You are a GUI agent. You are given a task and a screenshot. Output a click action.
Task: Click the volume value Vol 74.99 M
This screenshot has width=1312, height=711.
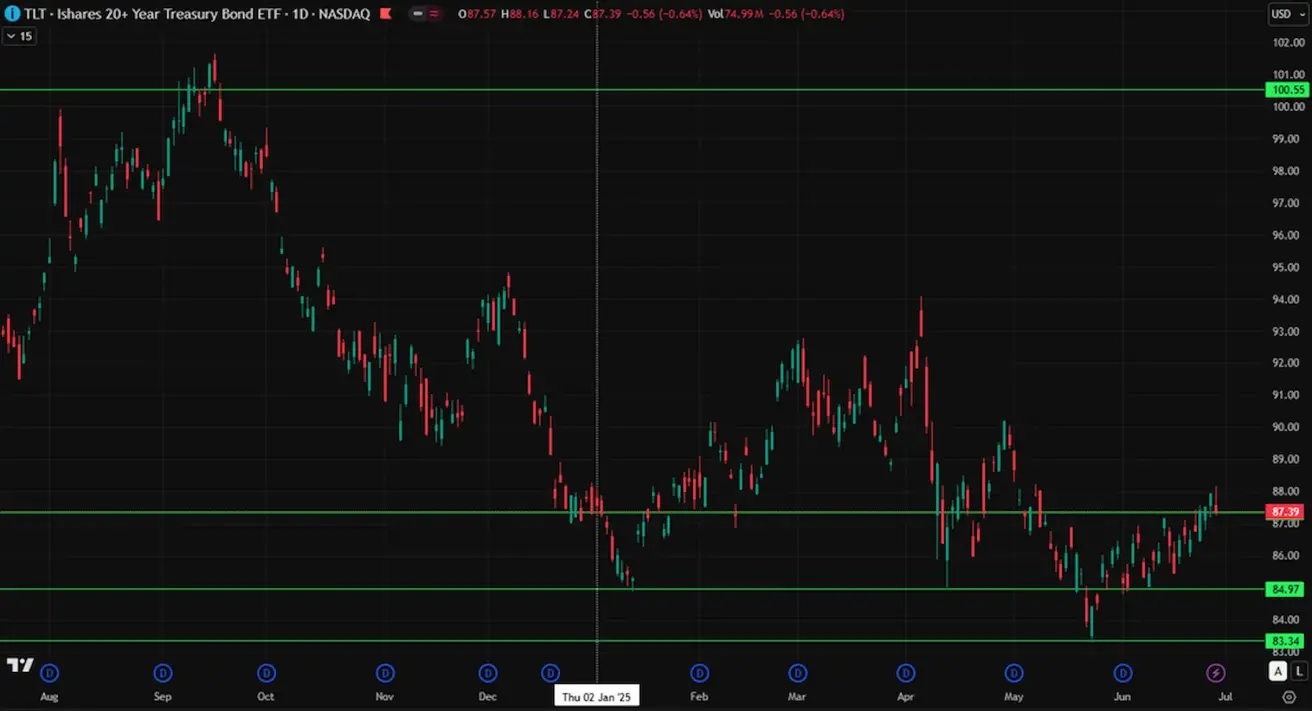coord(738,14)
